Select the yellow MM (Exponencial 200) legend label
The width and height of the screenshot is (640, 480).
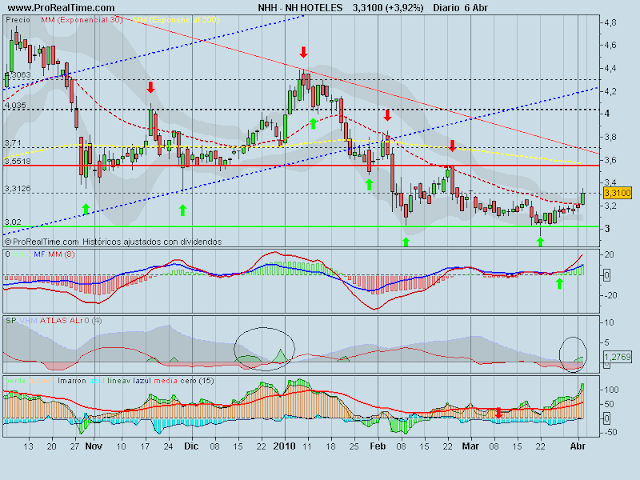(176, 20)
